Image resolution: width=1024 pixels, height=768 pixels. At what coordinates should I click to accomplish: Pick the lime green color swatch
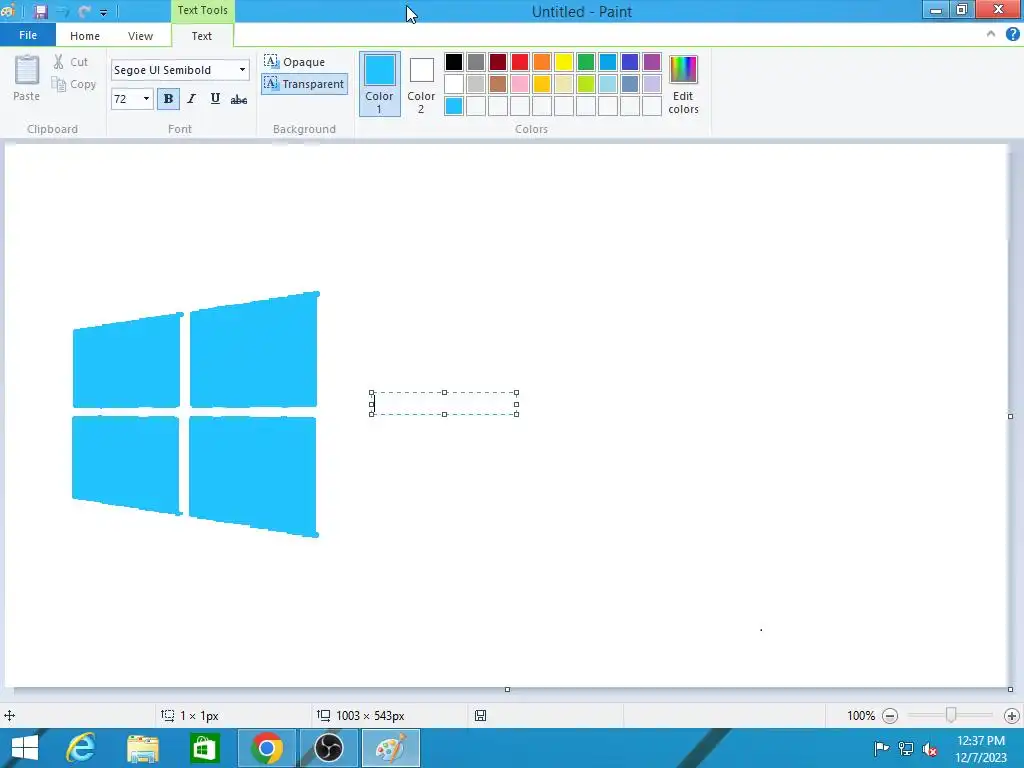(x=586, y=84)
